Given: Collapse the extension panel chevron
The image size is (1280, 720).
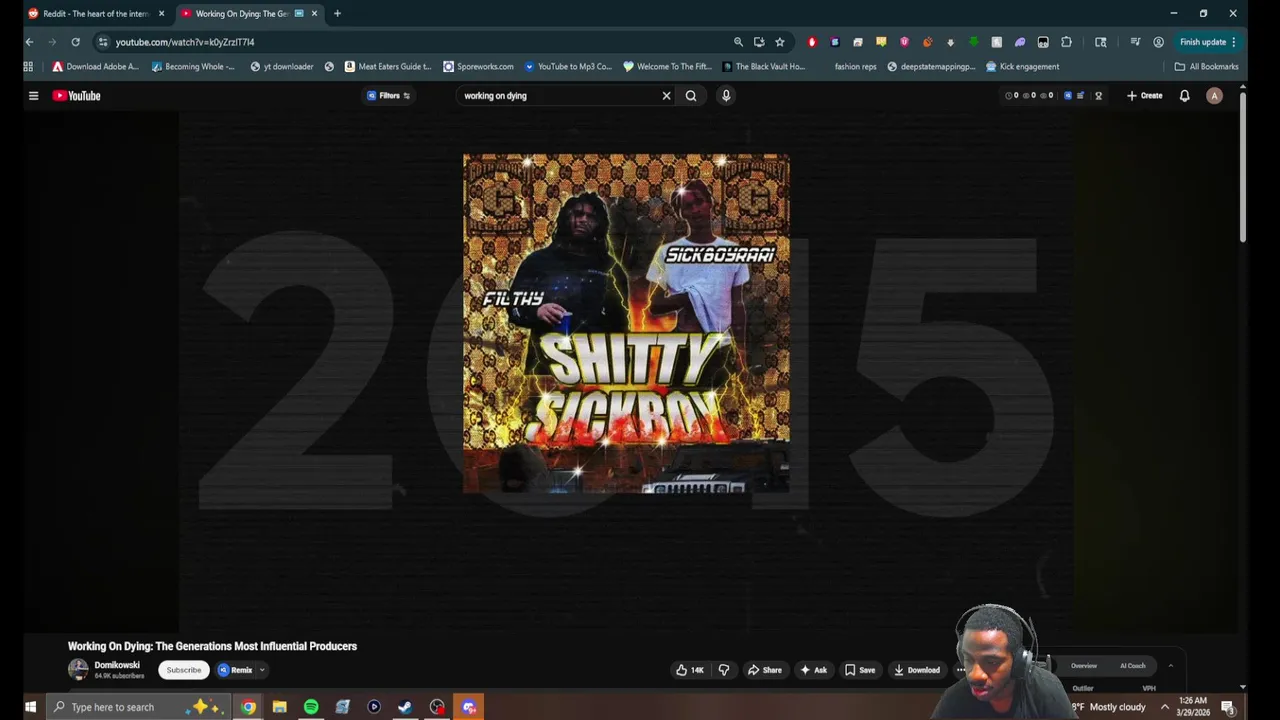Looking at the screenshot, I should coord(1170,666).
